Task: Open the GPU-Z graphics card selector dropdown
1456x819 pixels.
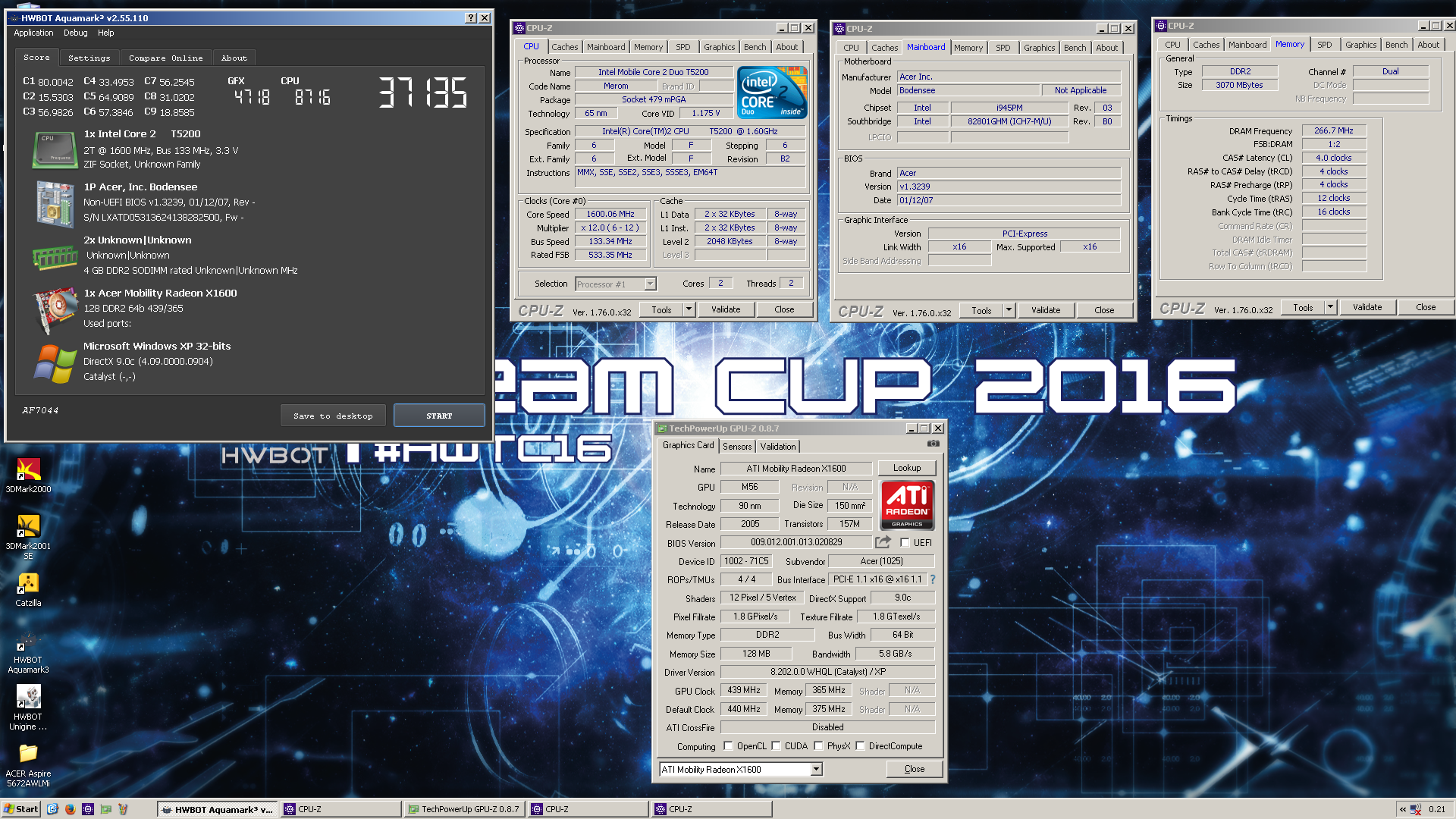Action: tap(816, 769)
